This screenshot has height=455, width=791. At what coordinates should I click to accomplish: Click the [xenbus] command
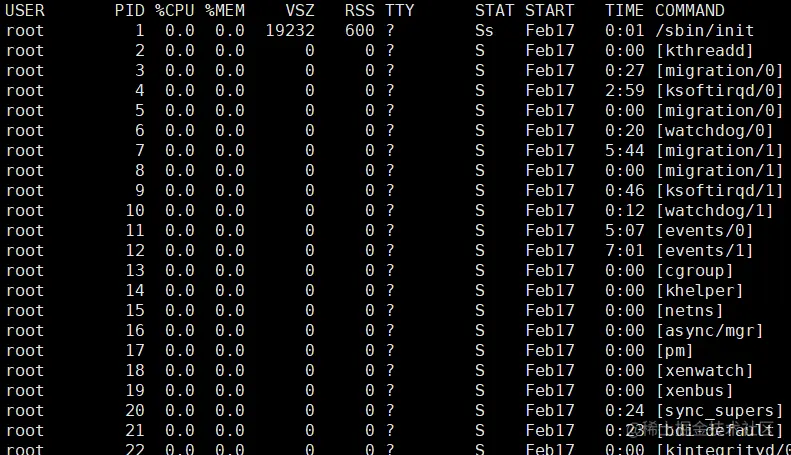695,390
